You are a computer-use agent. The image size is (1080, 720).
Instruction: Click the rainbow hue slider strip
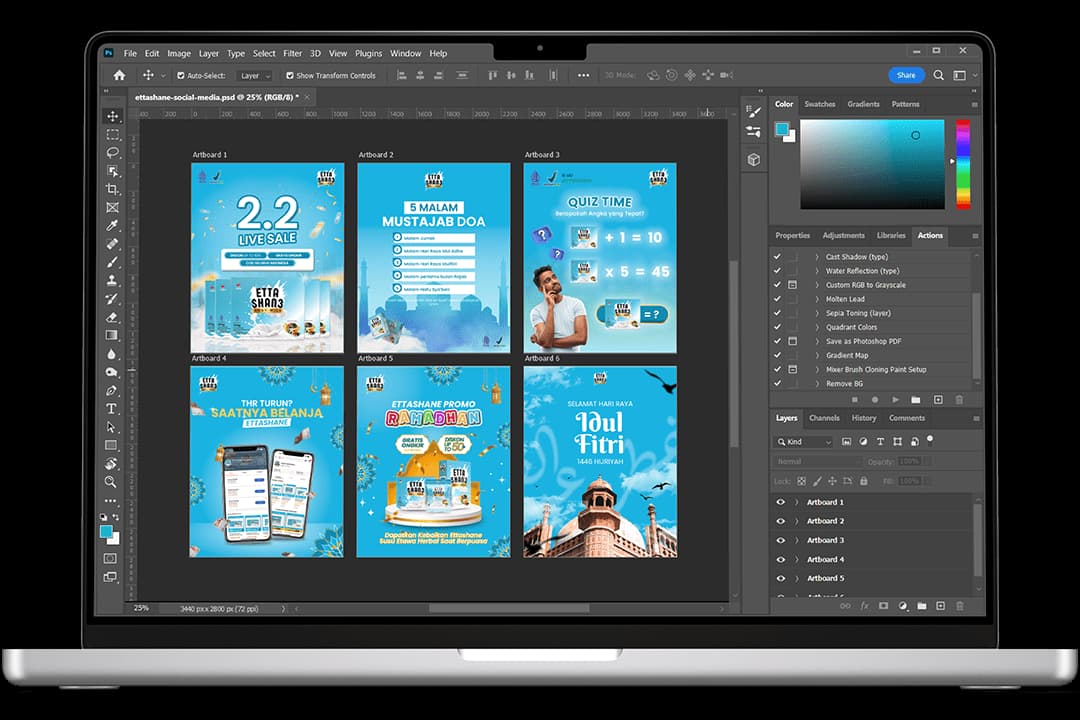[963, 163]
